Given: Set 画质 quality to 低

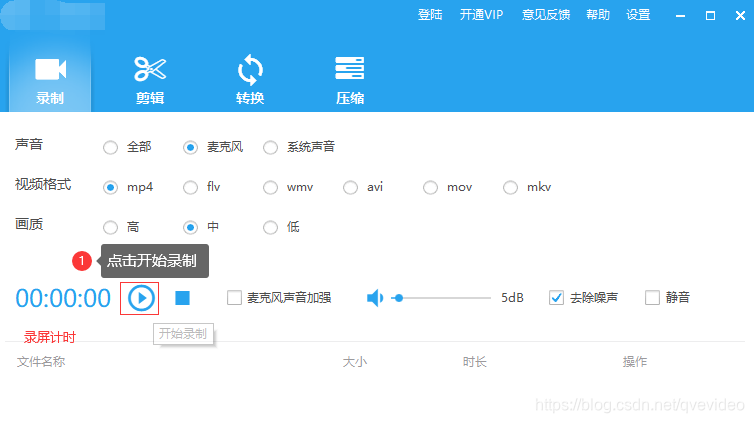Looking at the screenshot, I should point(270,227).
